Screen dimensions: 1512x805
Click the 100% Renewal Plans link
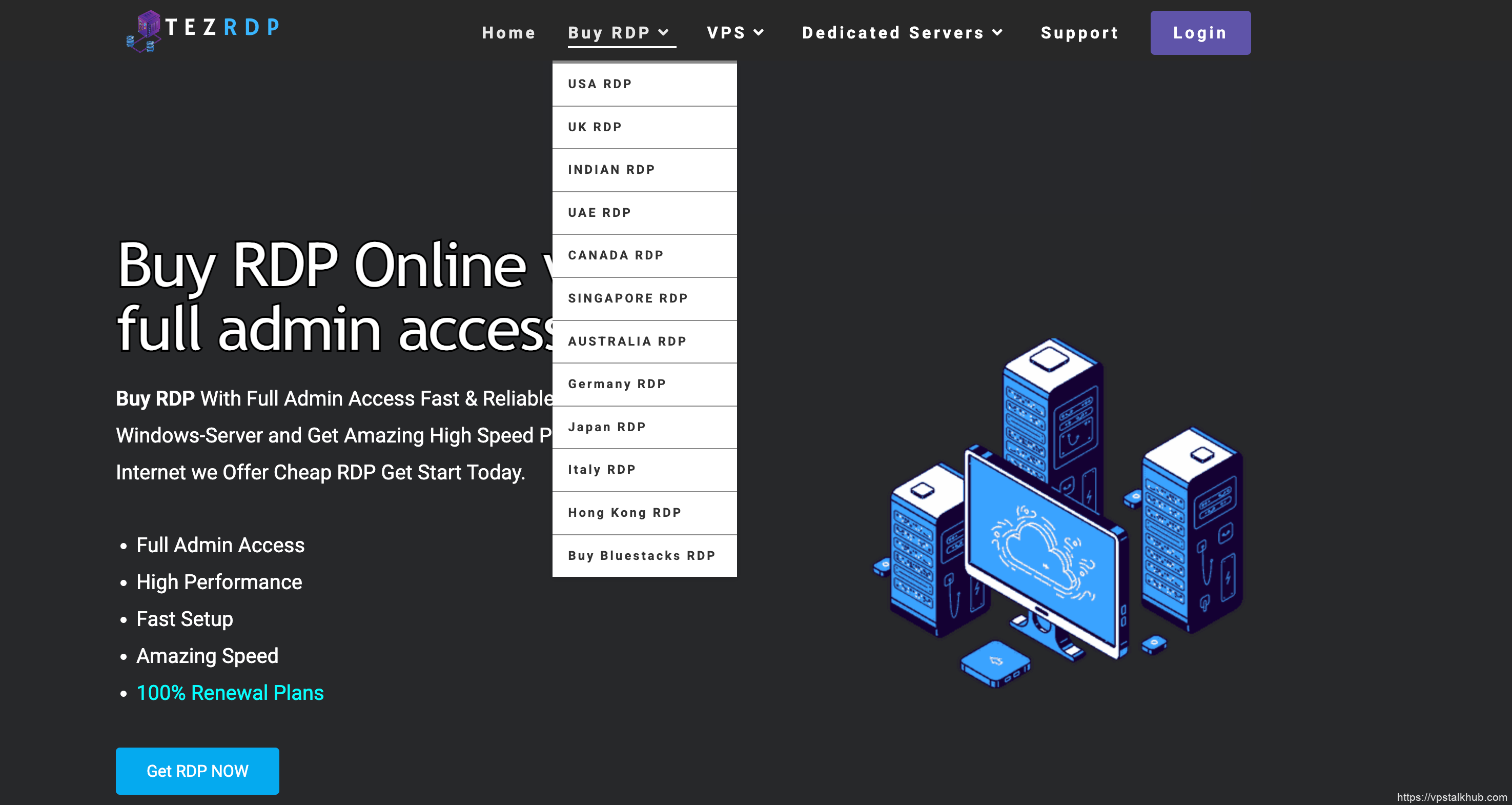click(x=230, y=693)
